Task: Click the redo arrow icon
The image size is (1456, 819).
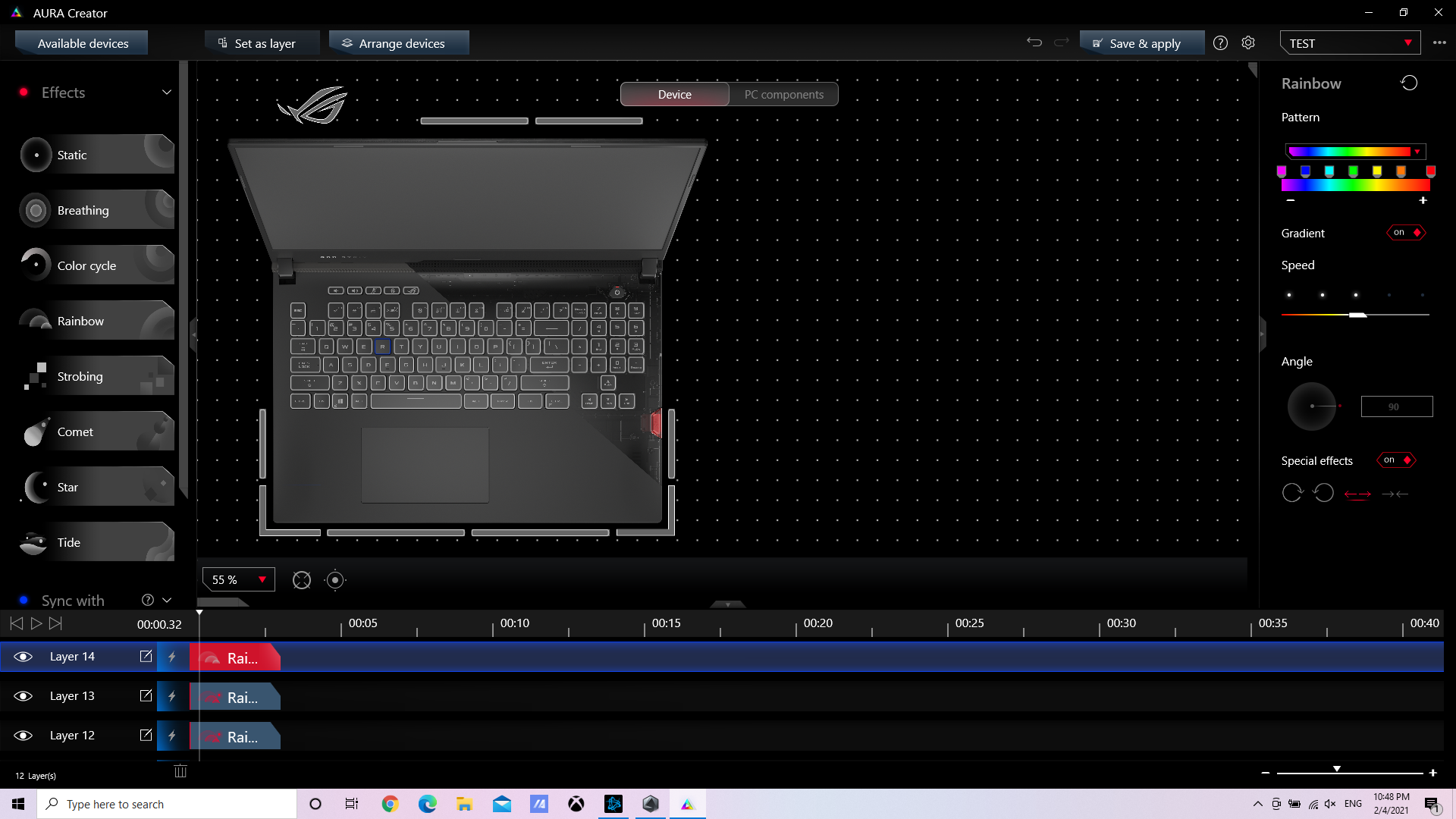Action: [x=1062, y=42]
